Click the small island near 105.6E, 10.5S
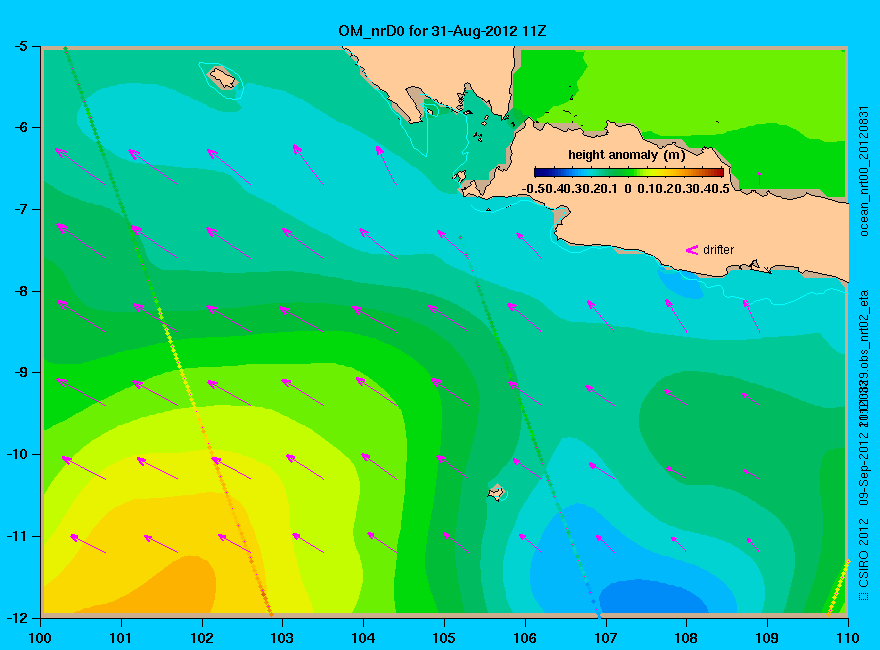Screen dimensions: 880x650 496,493
